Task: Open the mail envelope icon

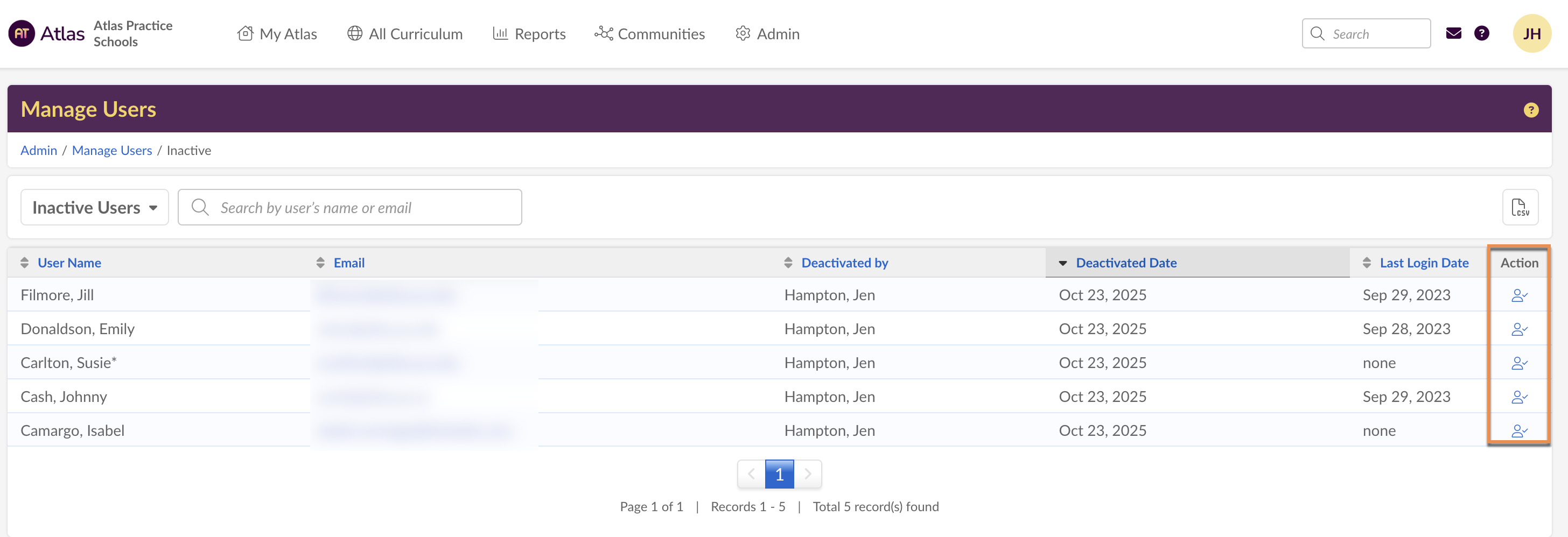Action: click(x=1453, y=33)
